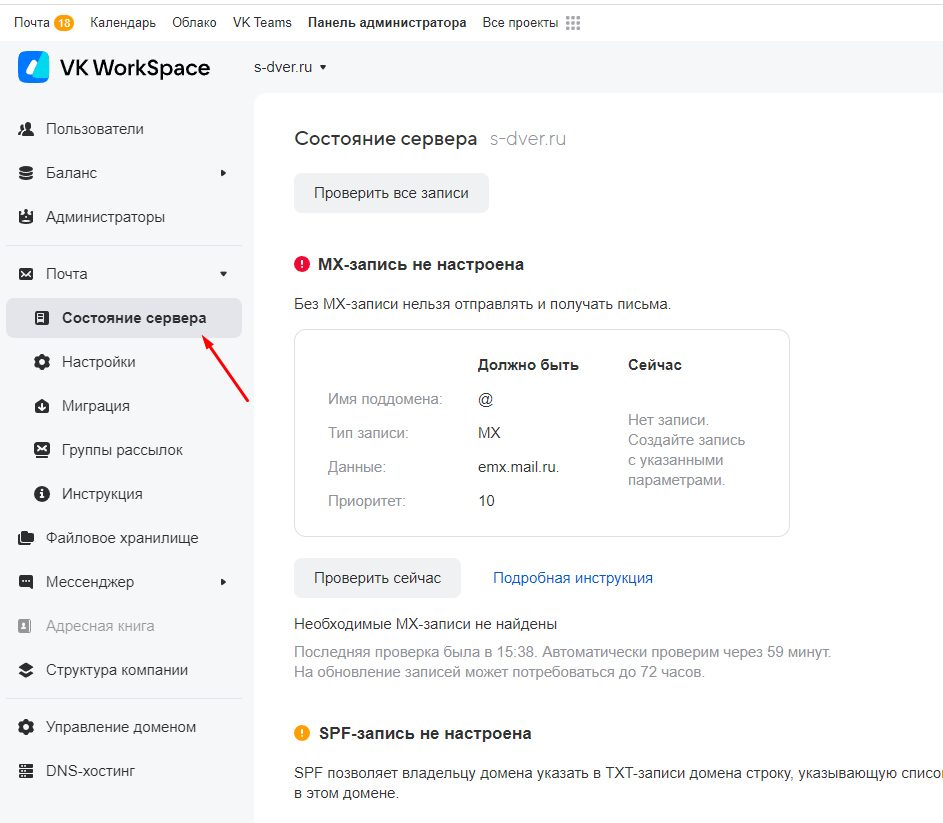Click the Инструкция info icon
This screenshot has height=823, width=943.
(41, 494)
